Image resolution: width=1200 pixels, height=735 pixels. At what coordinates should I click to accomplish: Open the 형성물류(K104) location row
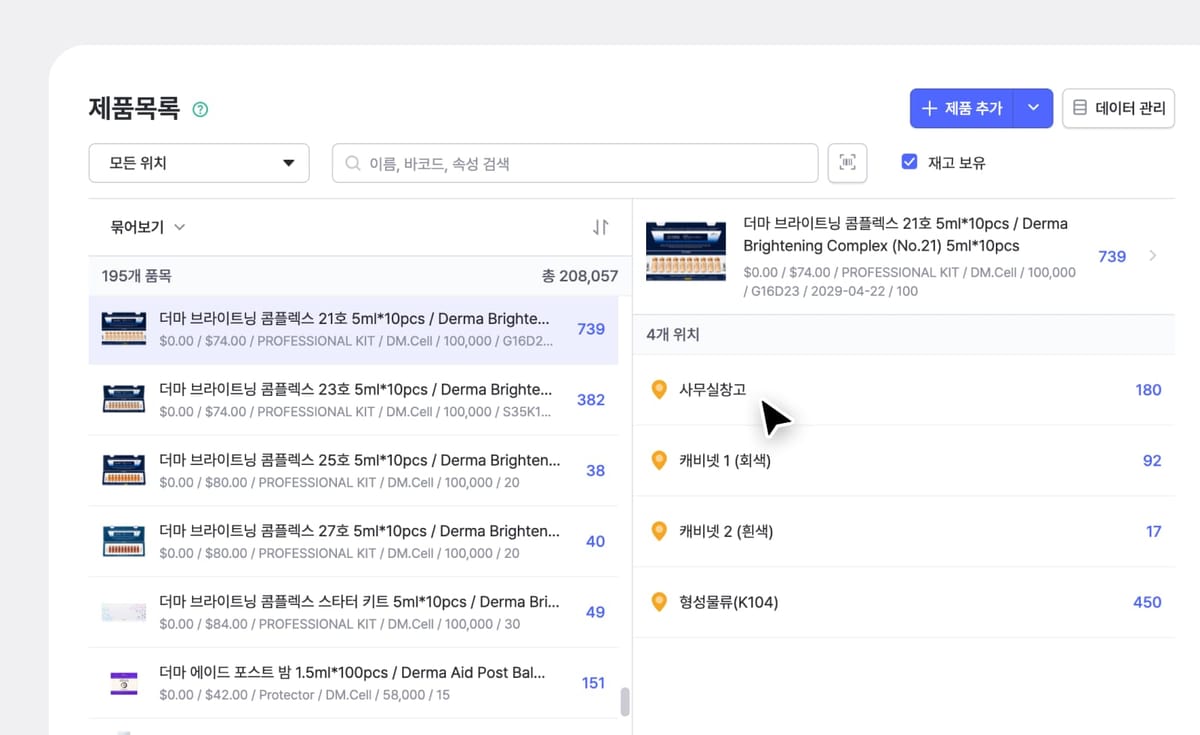[x=904, y=602]
